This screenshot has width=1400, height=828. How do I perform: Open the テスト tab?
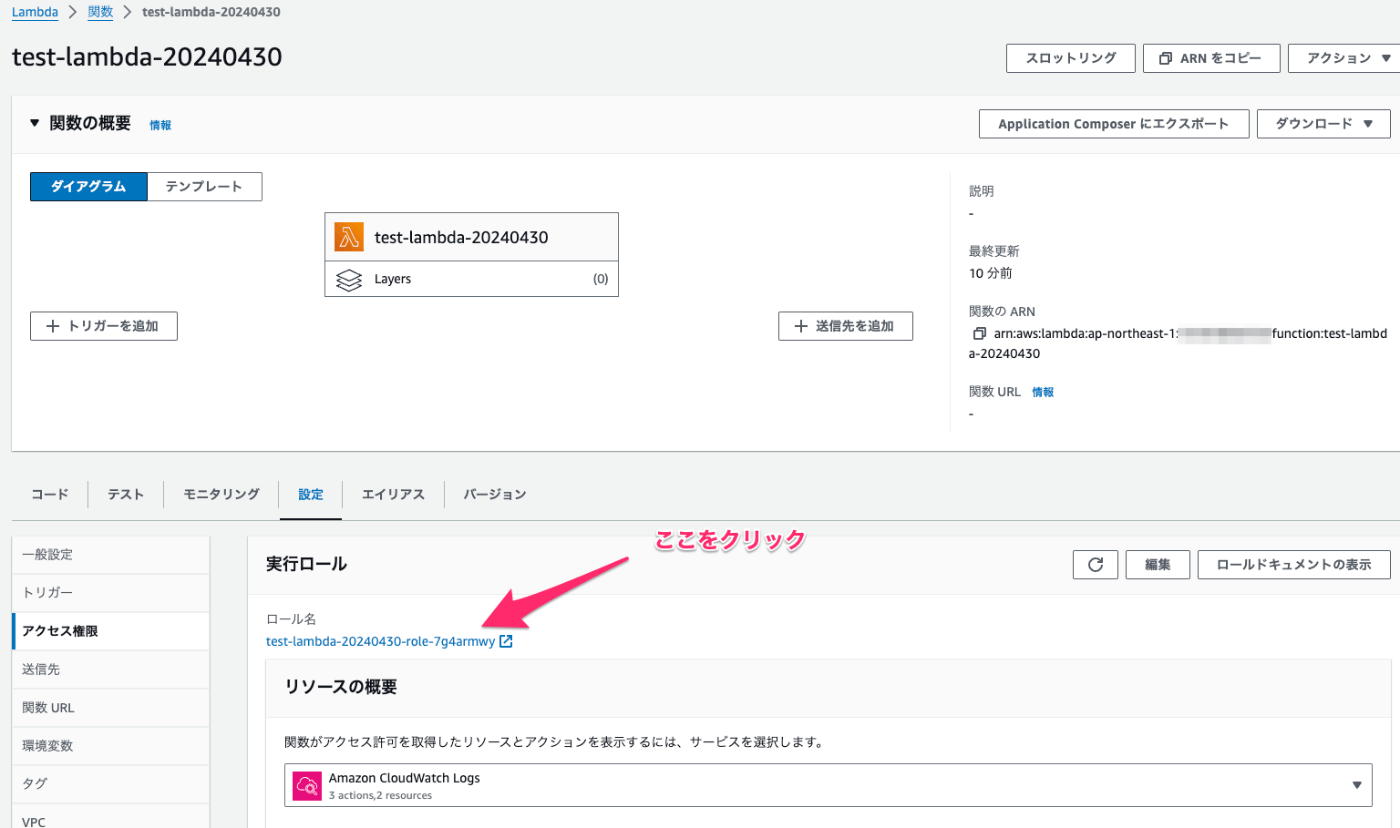tap(126, 494)
